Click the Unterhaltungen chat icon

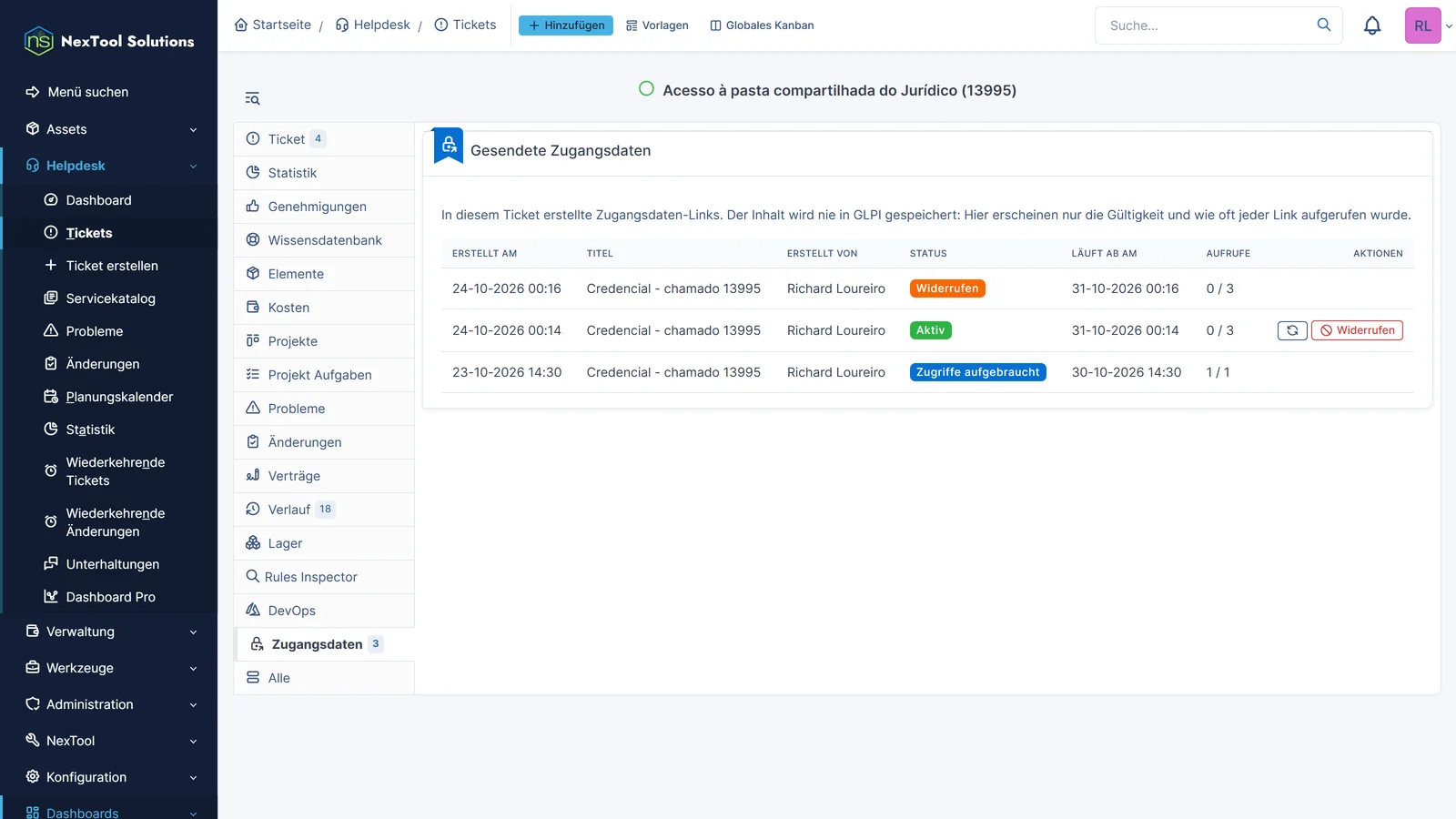[51, 563]
